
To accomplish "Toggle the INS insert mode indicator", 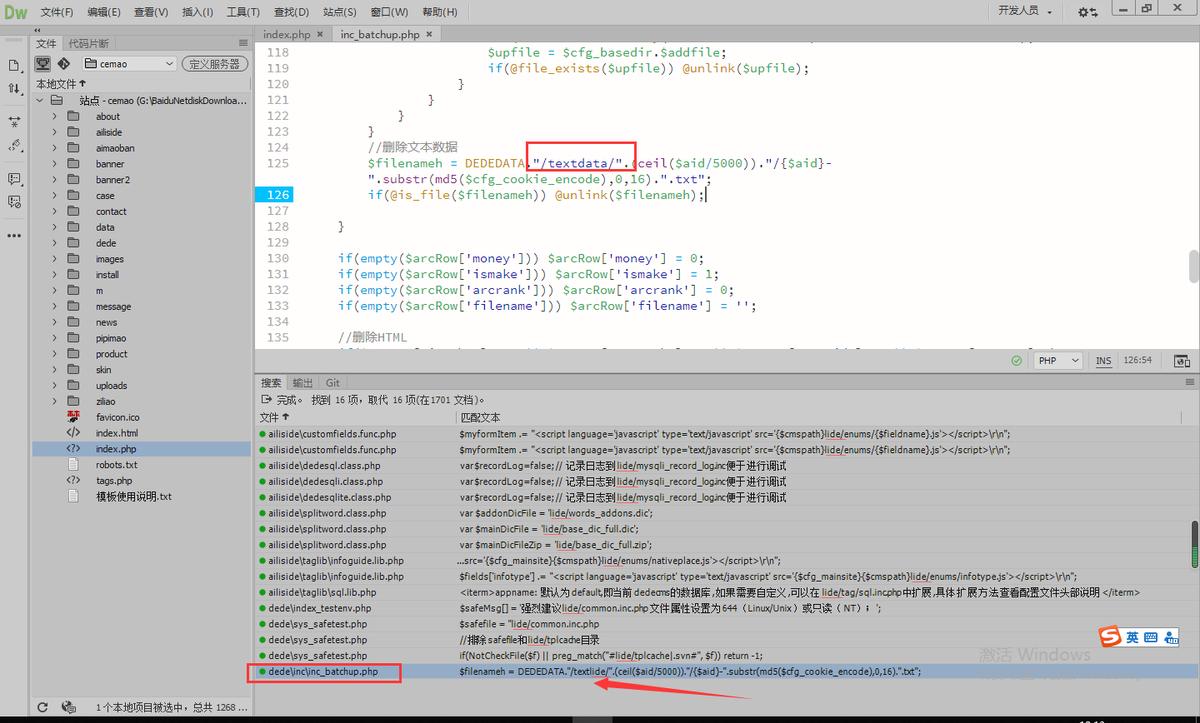I will point(1103,361).
